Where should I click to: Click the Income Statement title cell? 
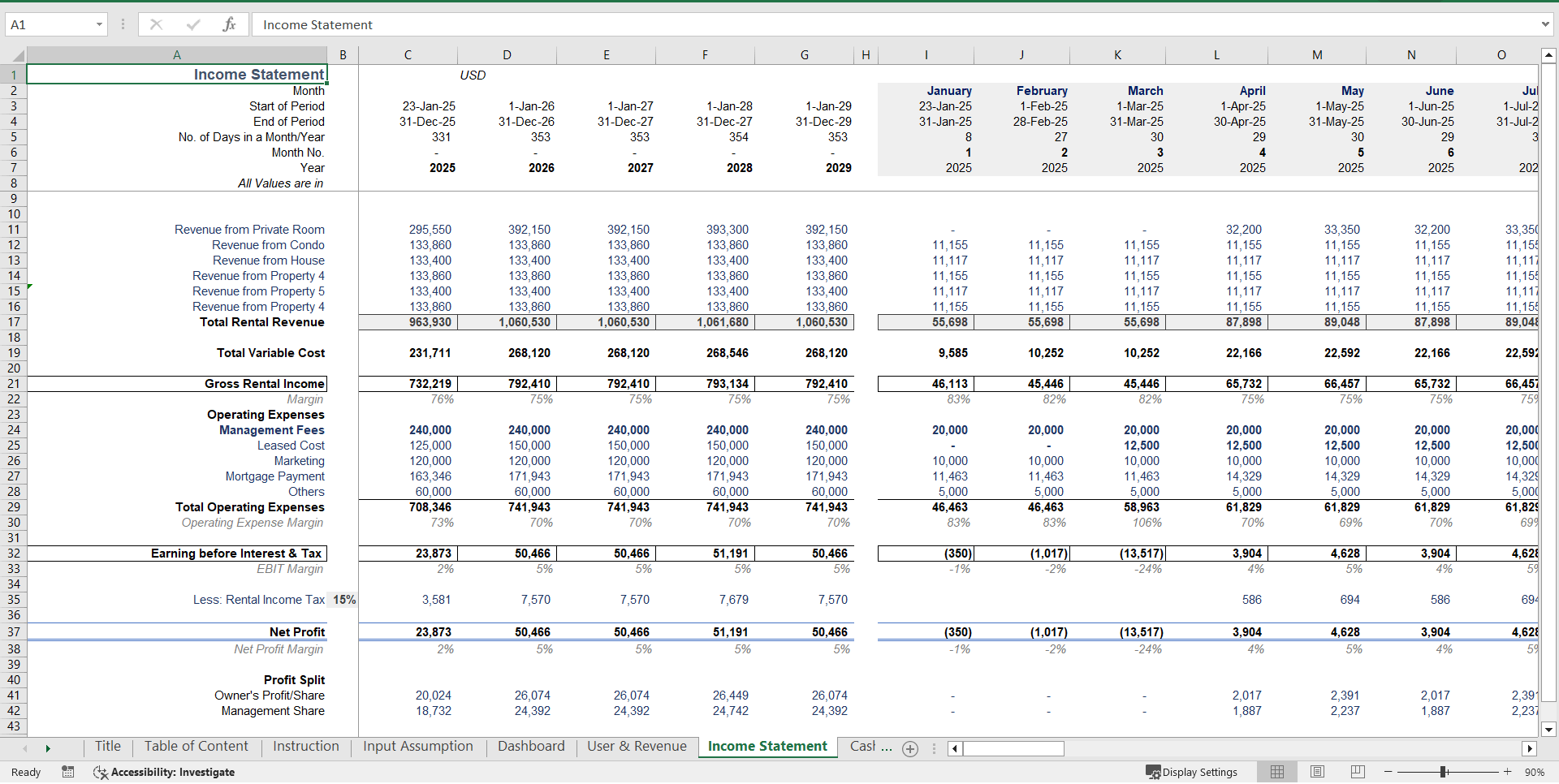[177, 75]
